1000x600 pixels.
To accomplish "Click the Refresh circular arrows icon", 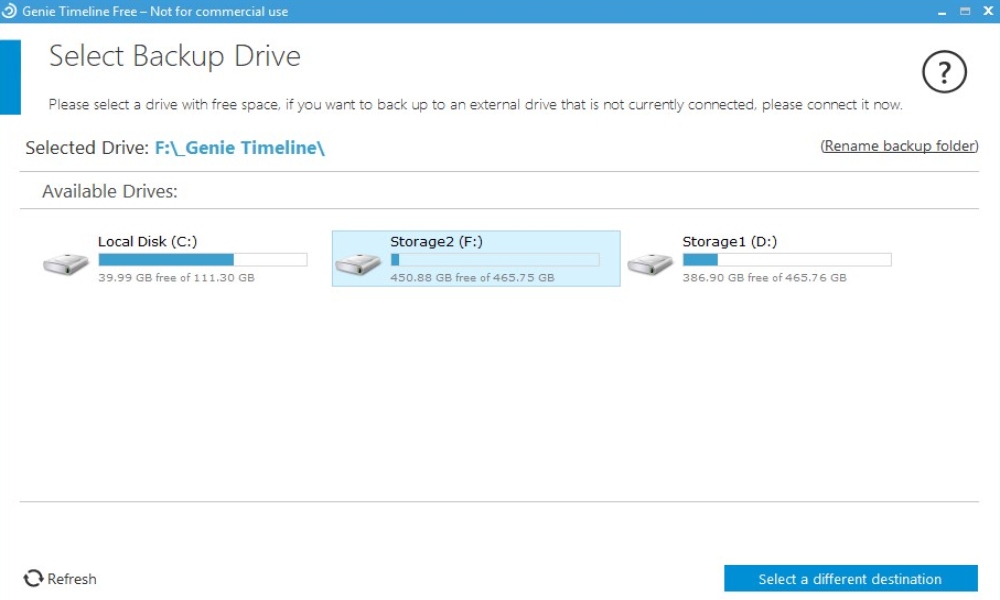I will tap(33, 578).
